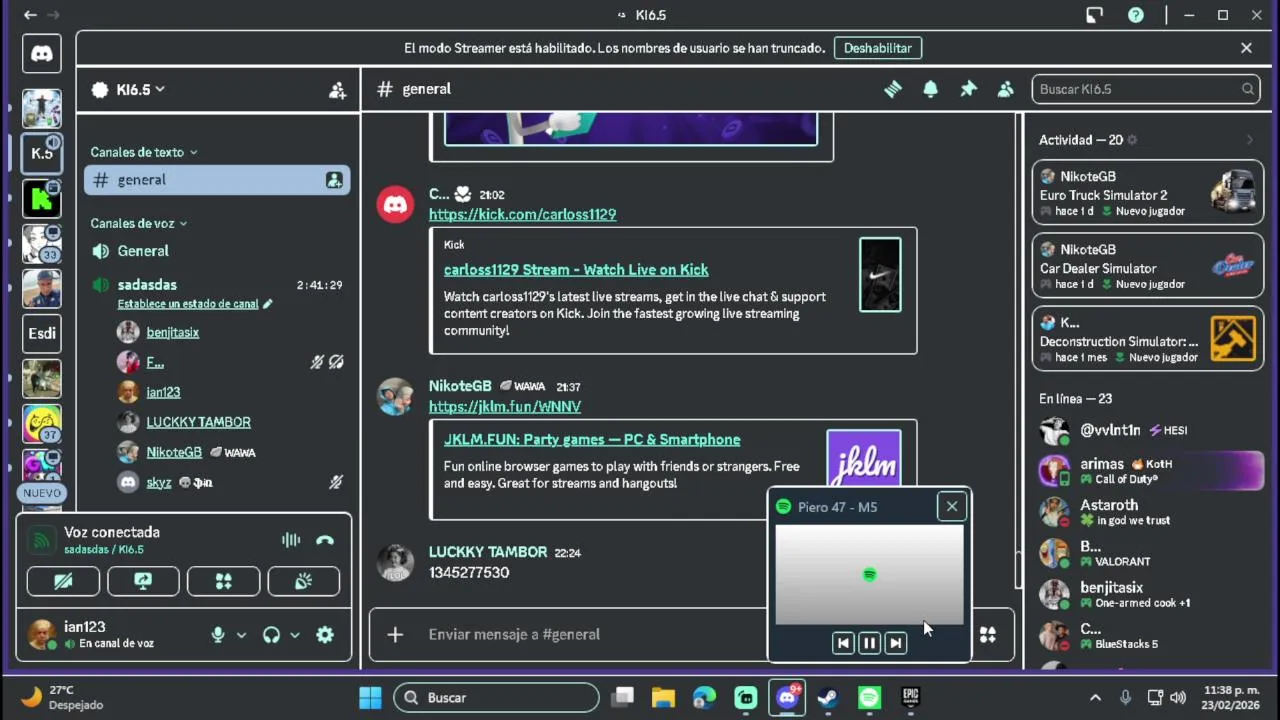Open Spotify from Windows taskbar
This screenshot has width=1280, height=720.
pyautogui.click(x=869, y=698)
